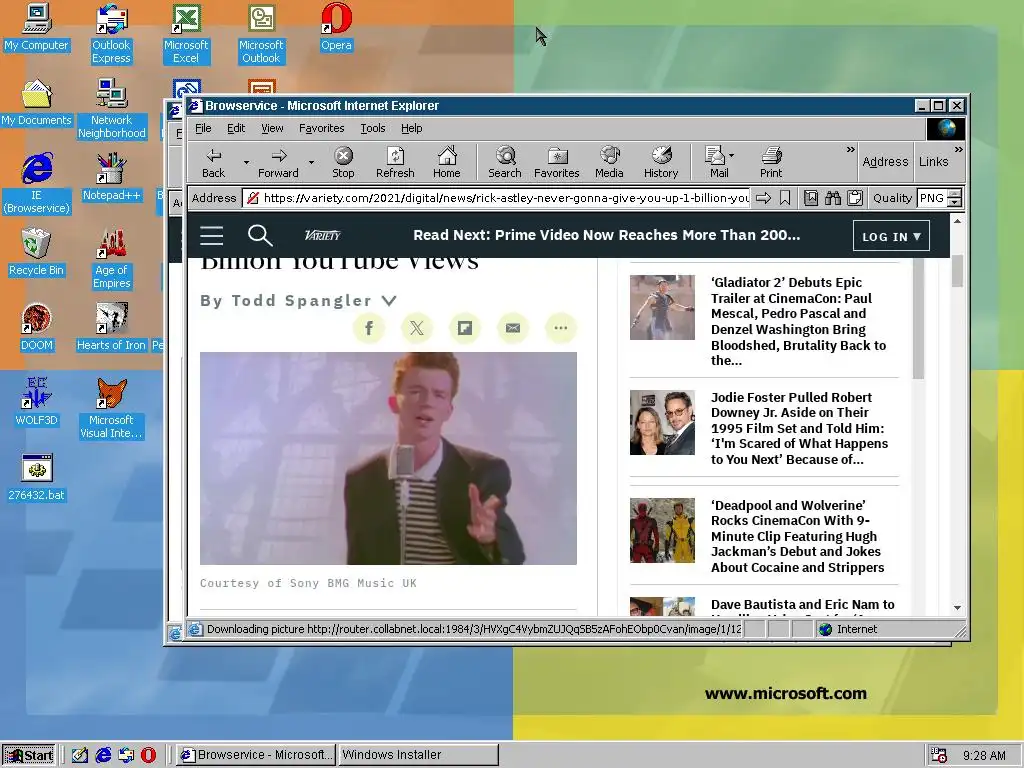Open the Dave Bautista and Eric Nam article
Image resolution: width=1024 pixels, height=768 pixels.
tap(803, 606)
